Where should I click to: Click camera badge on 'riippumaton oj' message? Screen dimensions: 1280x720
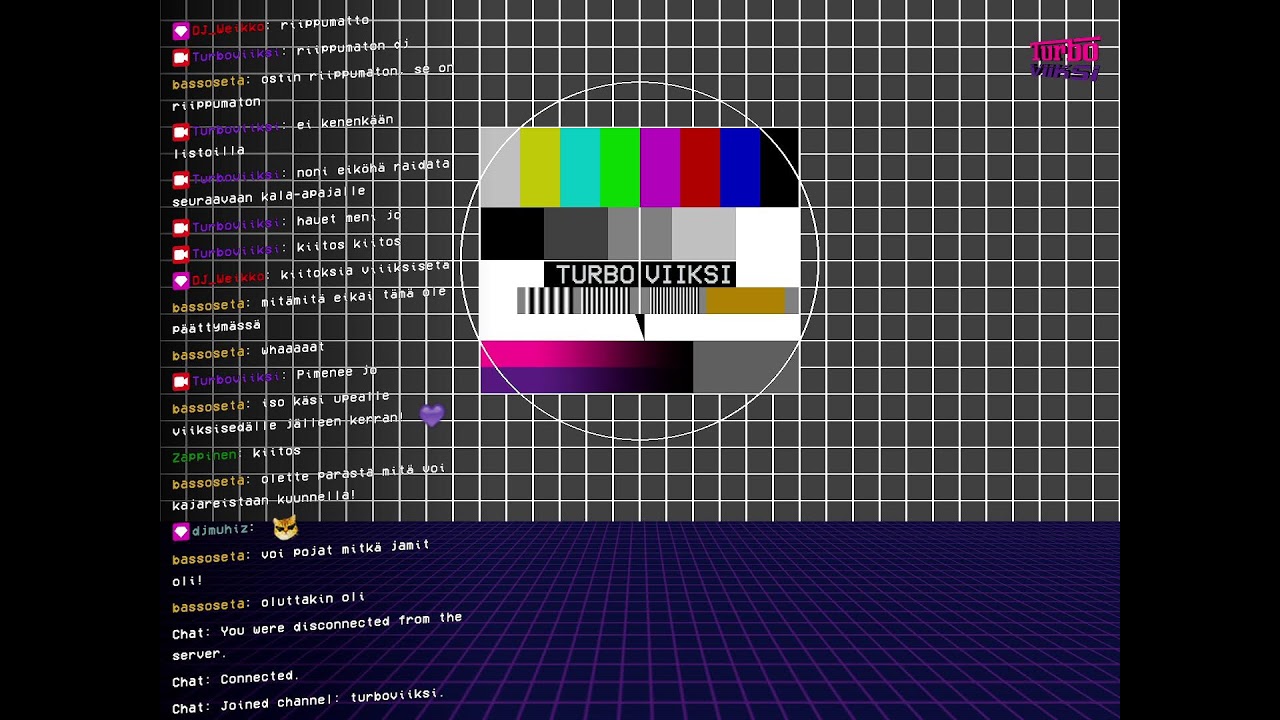(x=181, y=57)
